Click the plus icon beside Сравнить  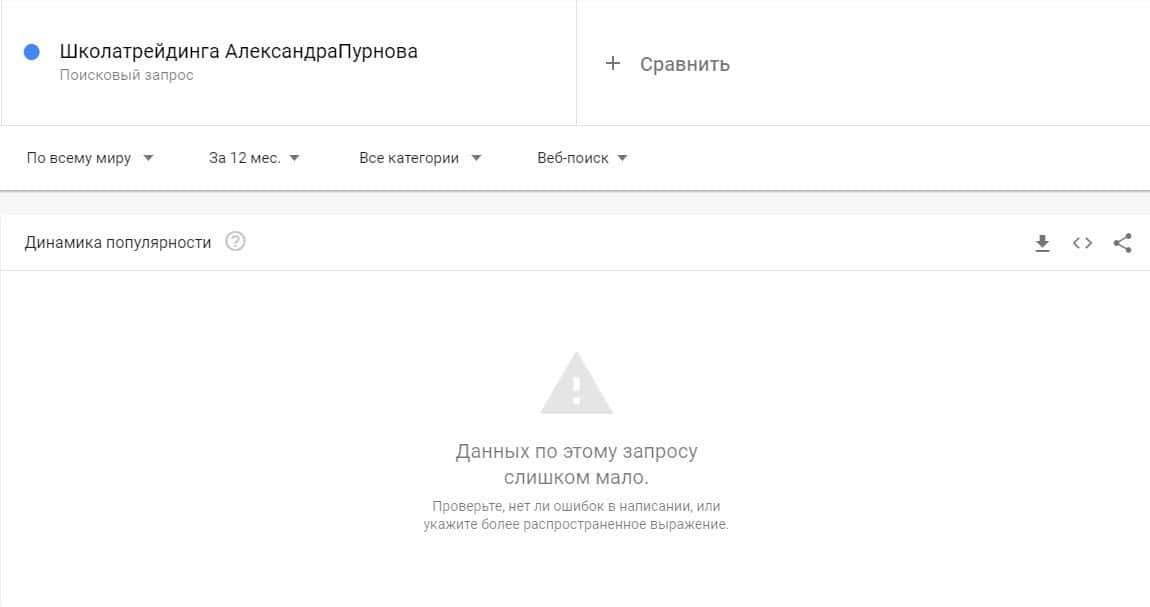[612, 64]
